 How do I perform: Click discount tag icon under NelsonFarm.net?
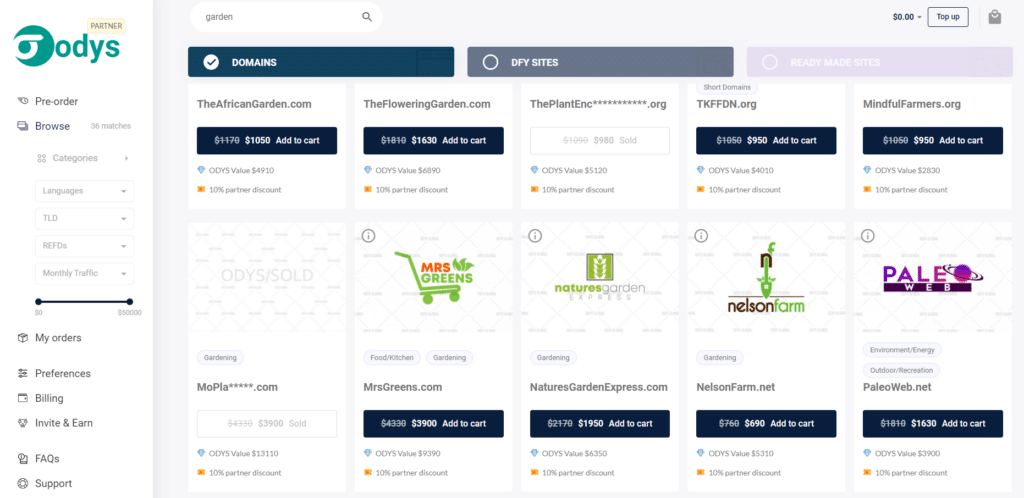coord(701,473)
